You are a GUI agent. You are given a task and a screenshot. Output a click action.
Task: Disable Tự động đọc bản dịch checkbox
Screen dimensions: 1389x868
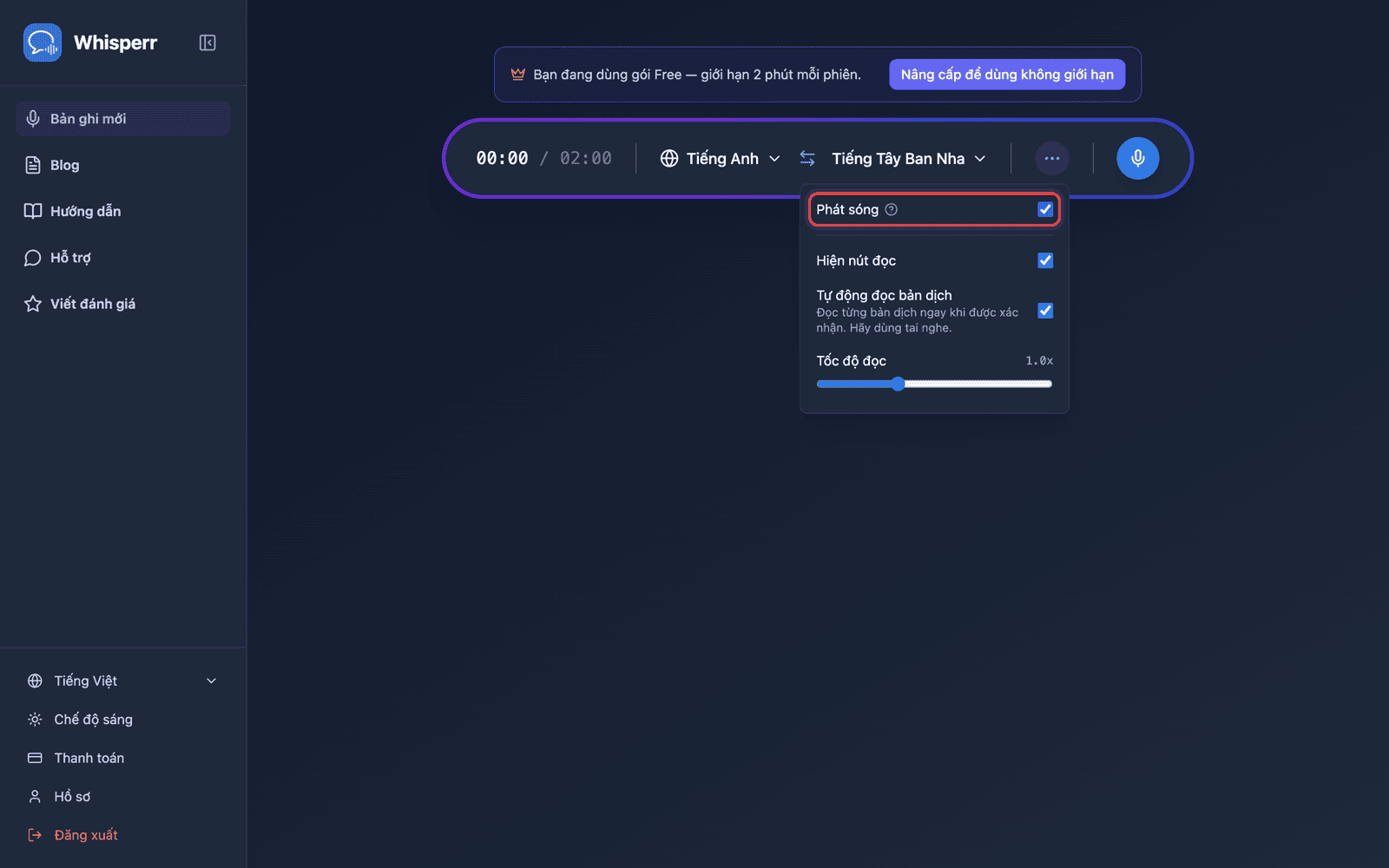[1045, 311]
